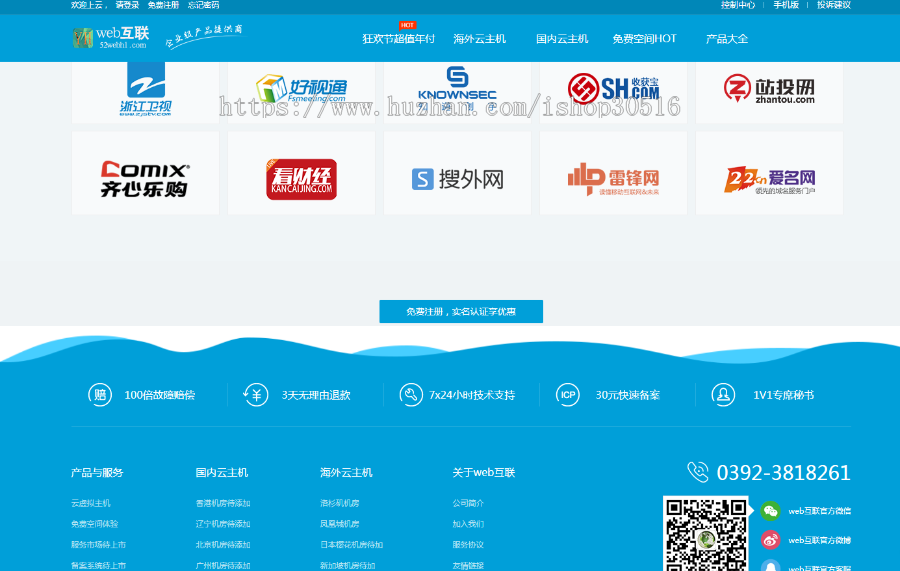900x571 pixels.
Task: Open 北京机房待添加 footer link
Action: [223, 545]
